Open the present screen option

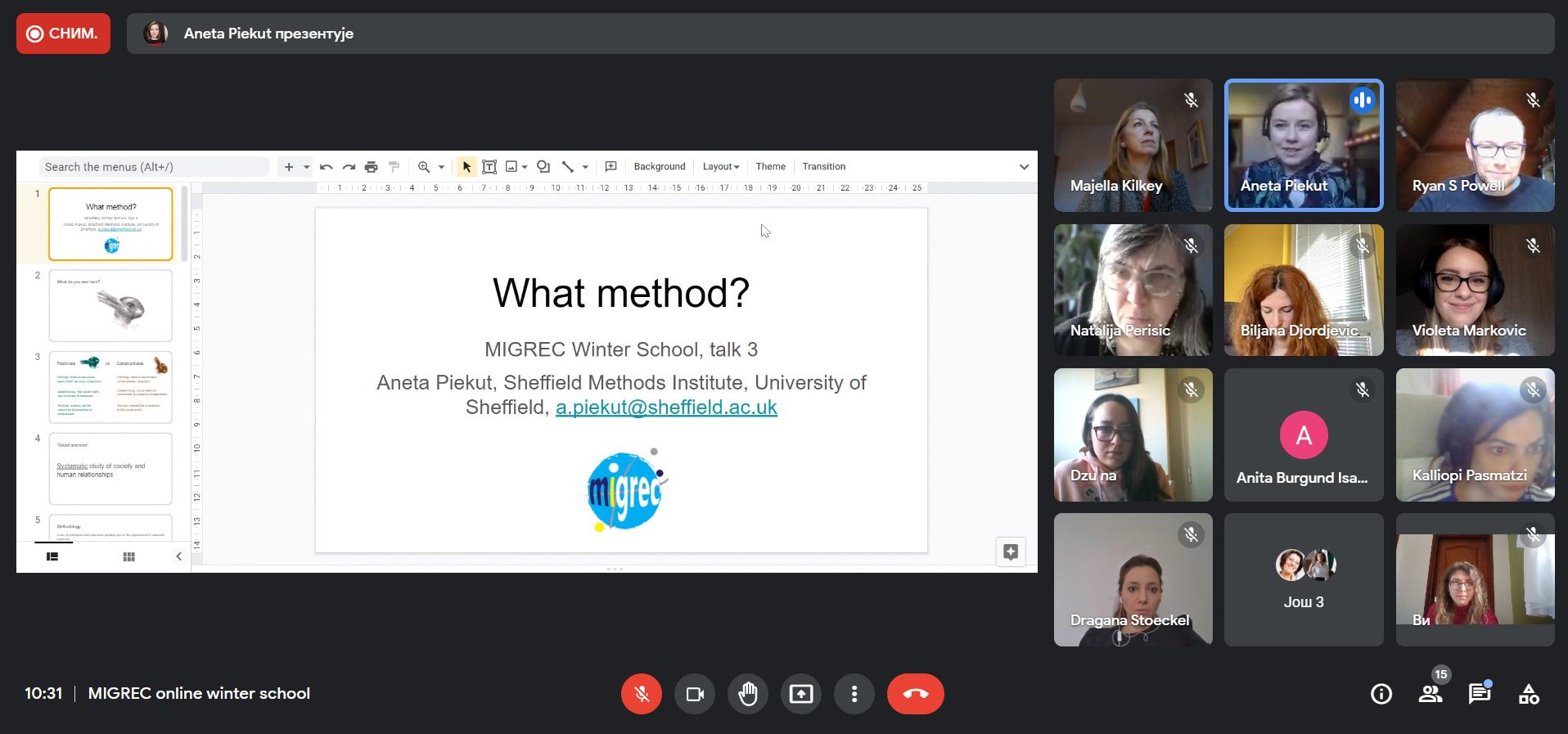[x=800, y=694]
